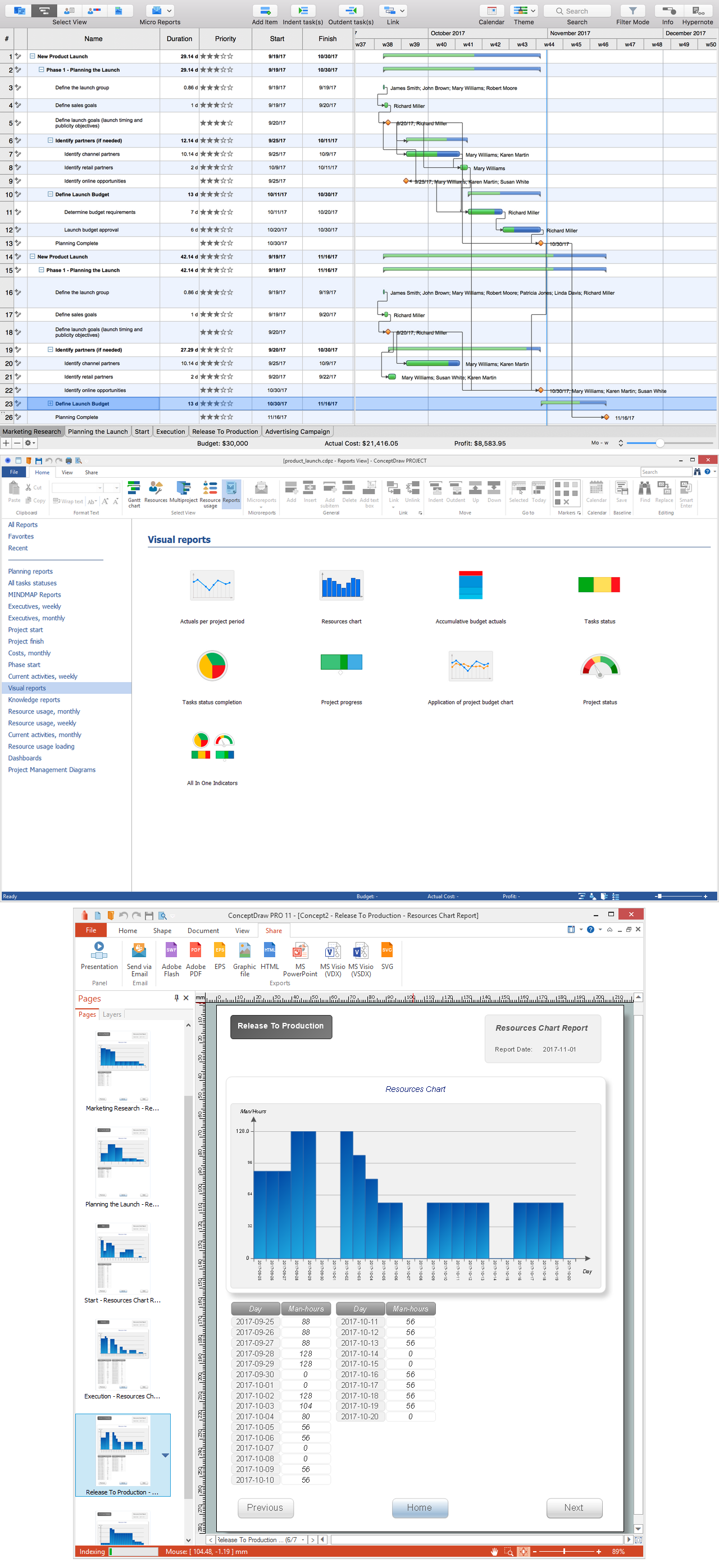Screen dimensions: 719x1568
Task: Expand row 23 Define Launch Budget
Action: [x=51, y=403]
